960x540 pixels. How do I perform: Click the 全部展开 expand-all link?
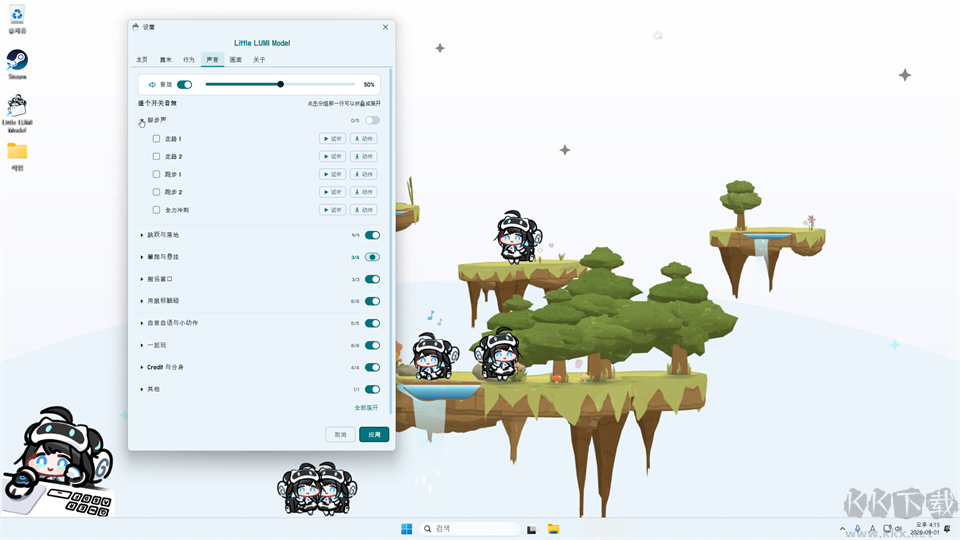(366, 408)
